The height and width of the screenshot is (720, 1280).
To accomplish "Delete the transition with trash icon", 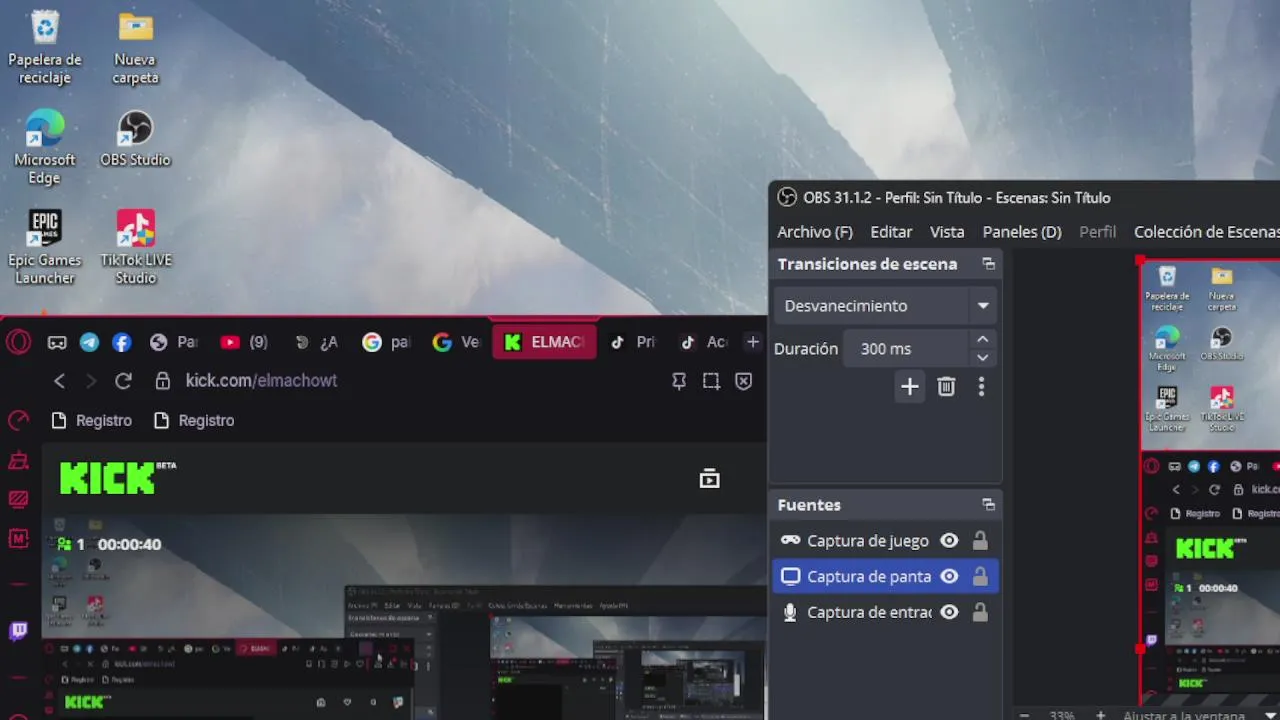I will [x=946, y=387].
